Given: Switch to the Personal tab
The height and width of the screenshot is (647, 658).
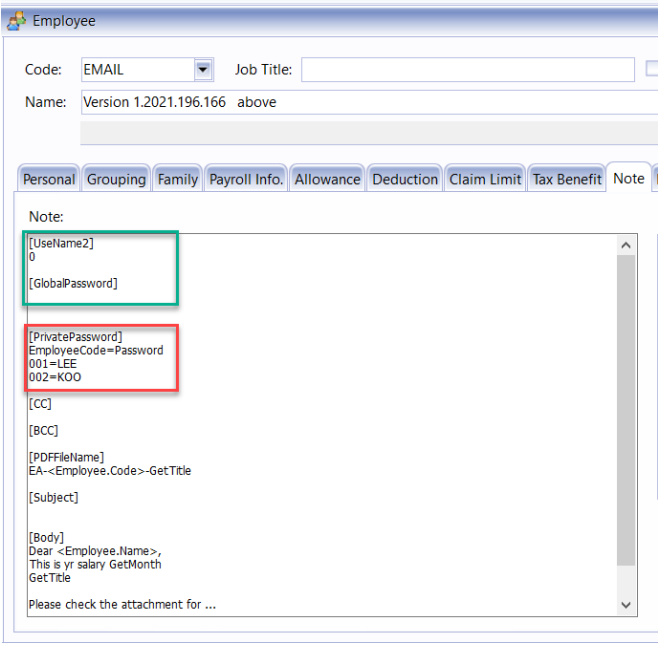Looking at the screenshot, I should coord(49,179).
